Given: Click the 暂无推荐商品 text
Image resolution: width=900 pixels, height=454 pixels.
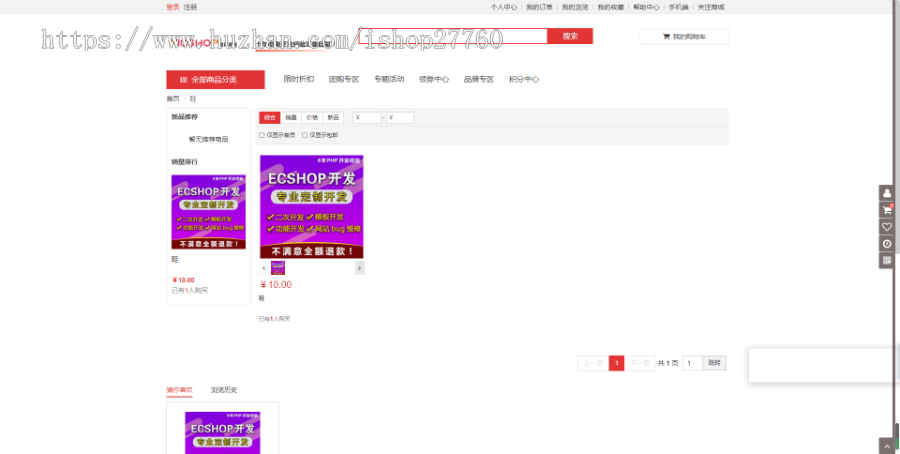Looking at the screenshot, I should (x=208, y=139).
